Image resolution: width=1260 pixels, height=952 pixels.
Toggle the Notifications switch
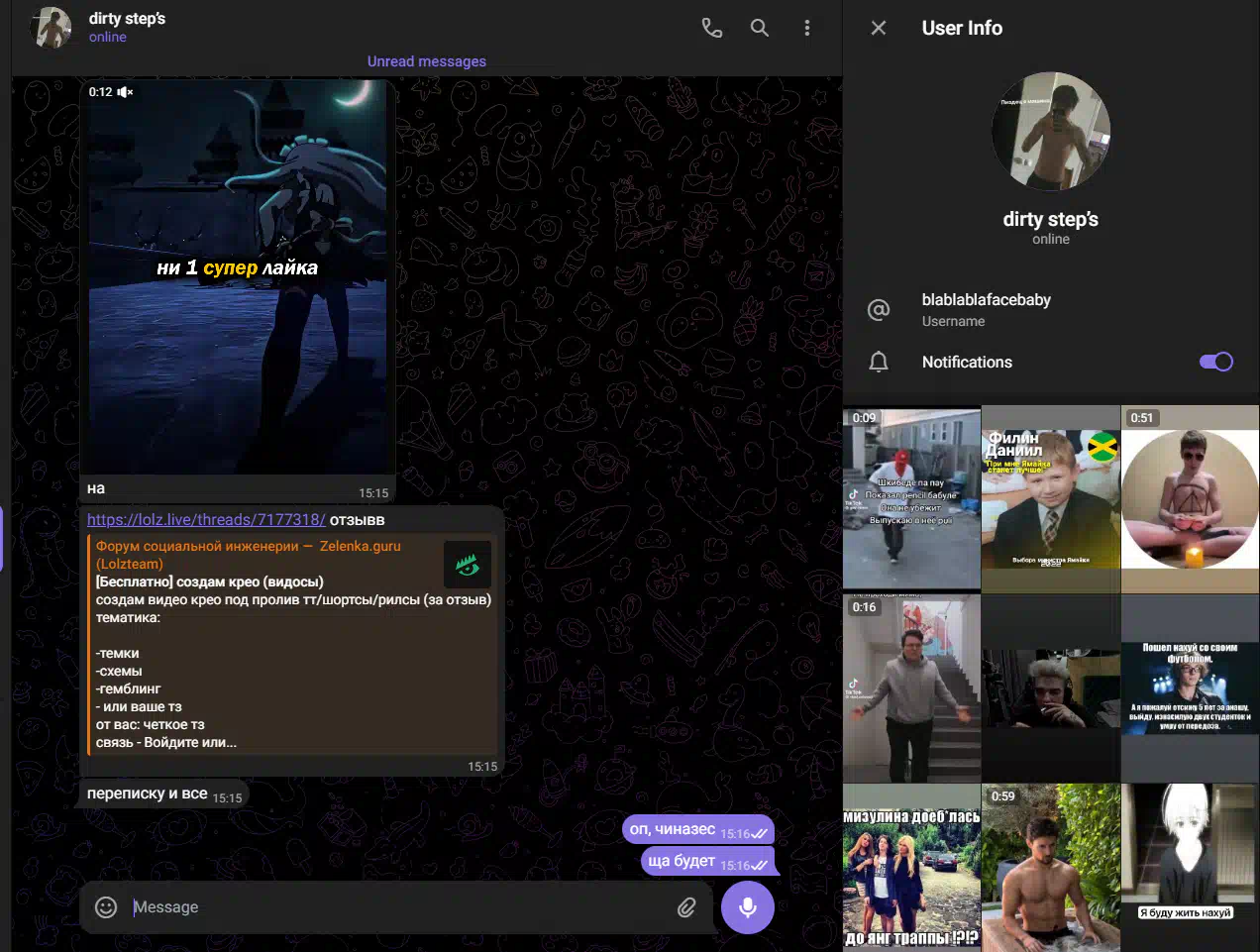tap(1215, 362)
